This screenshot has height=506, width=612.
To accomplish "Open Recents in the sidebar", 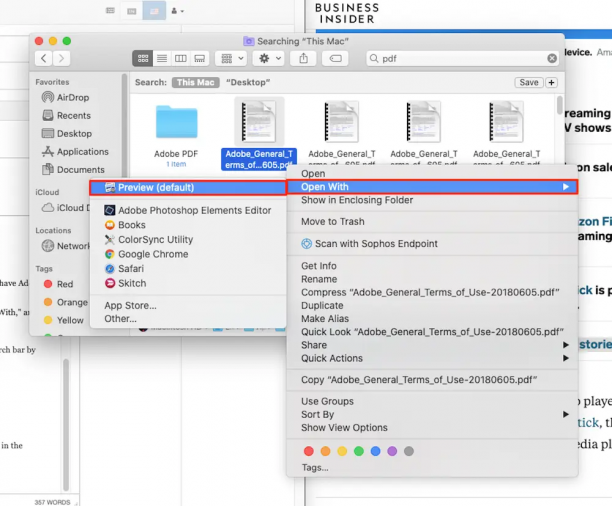I will [x=66, y=116].
